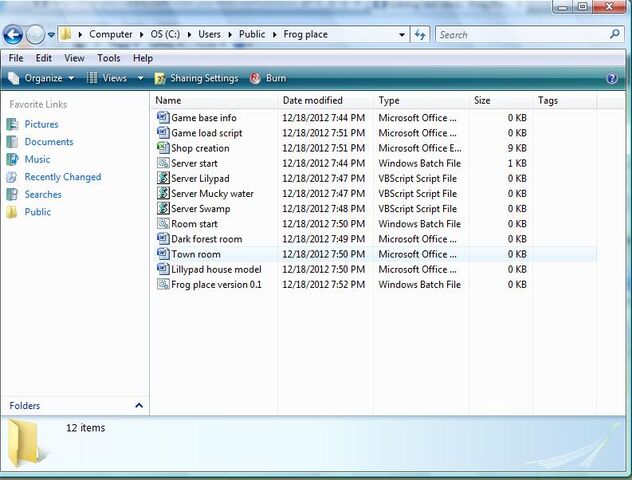The image size is (632, 480).
Task: Sort by the Size column header
Action: coord(501,100)
